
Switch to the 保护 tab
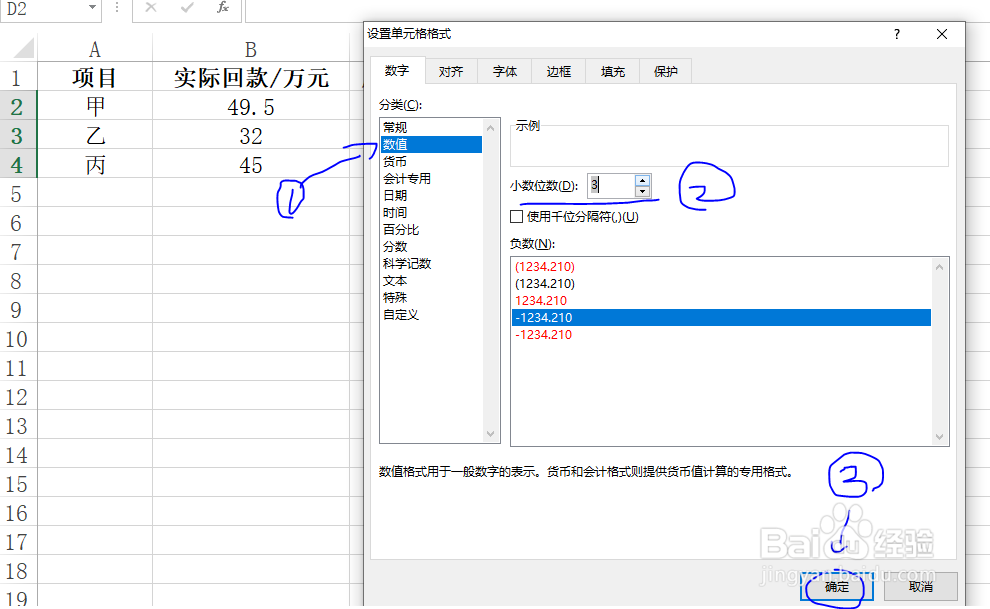pos(665,71)
